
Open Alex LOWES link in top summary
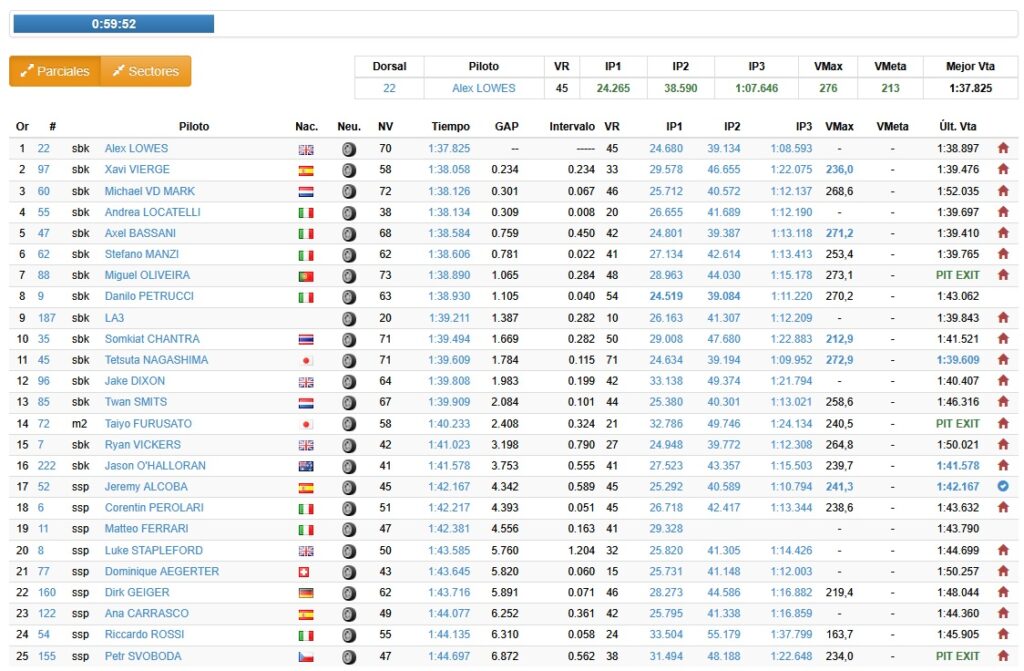coord(484,88)
